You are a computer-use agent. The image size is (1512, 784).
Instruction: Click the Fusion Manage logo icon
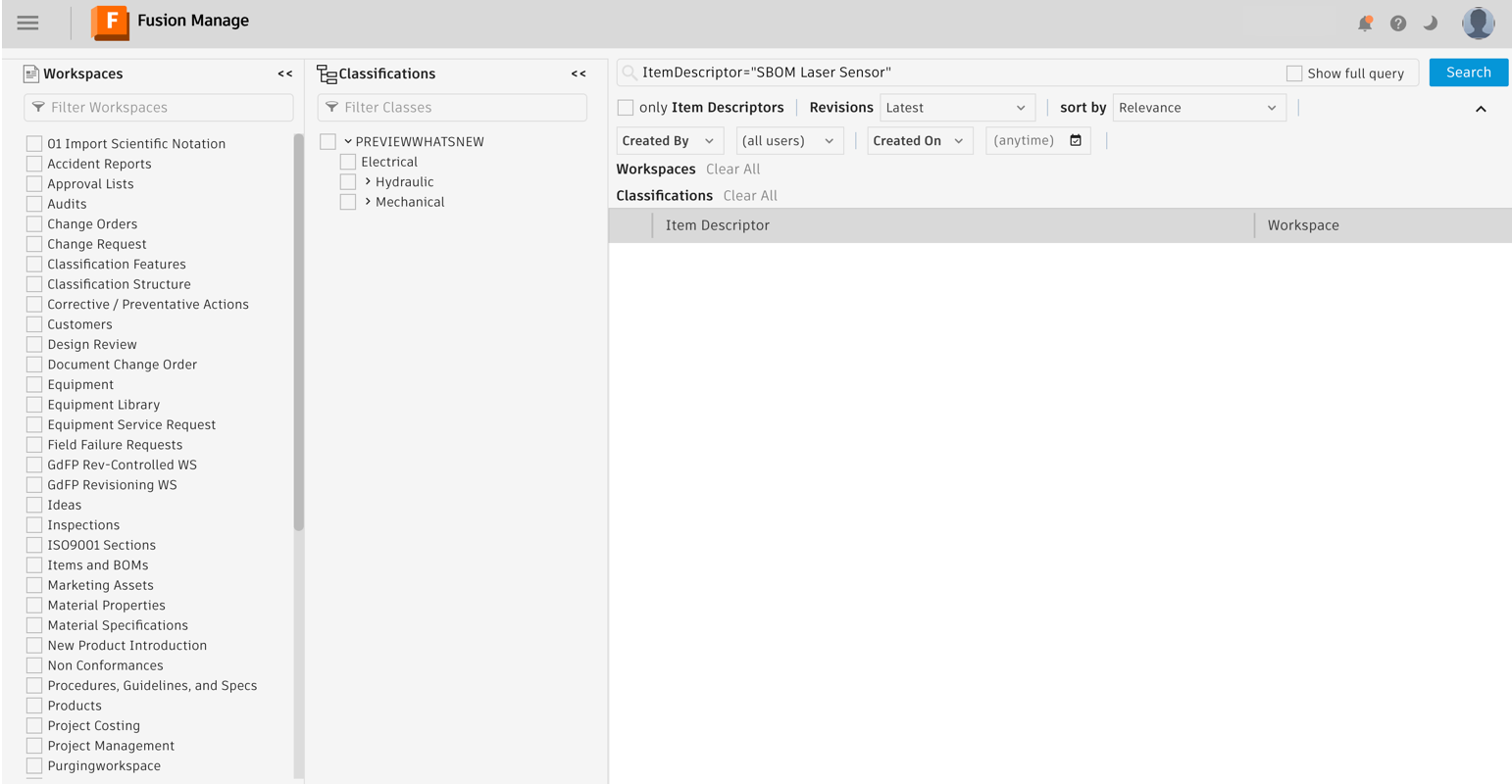pos(110,23)
